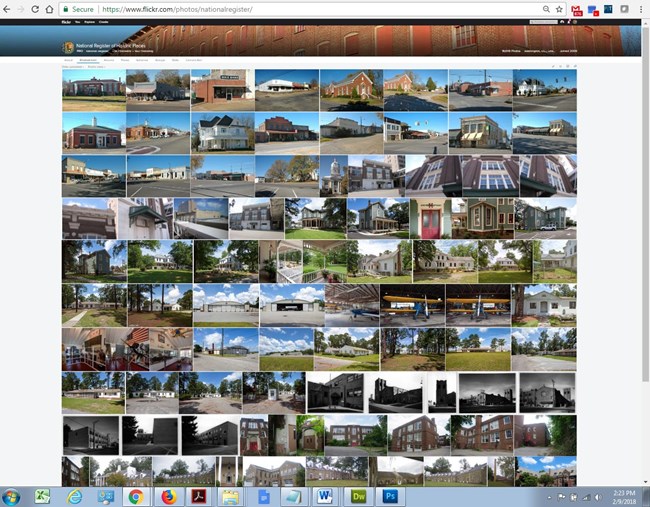The image size is (650, 507).
Task: Open the Windows Start menu
Action: coord(12,496)
